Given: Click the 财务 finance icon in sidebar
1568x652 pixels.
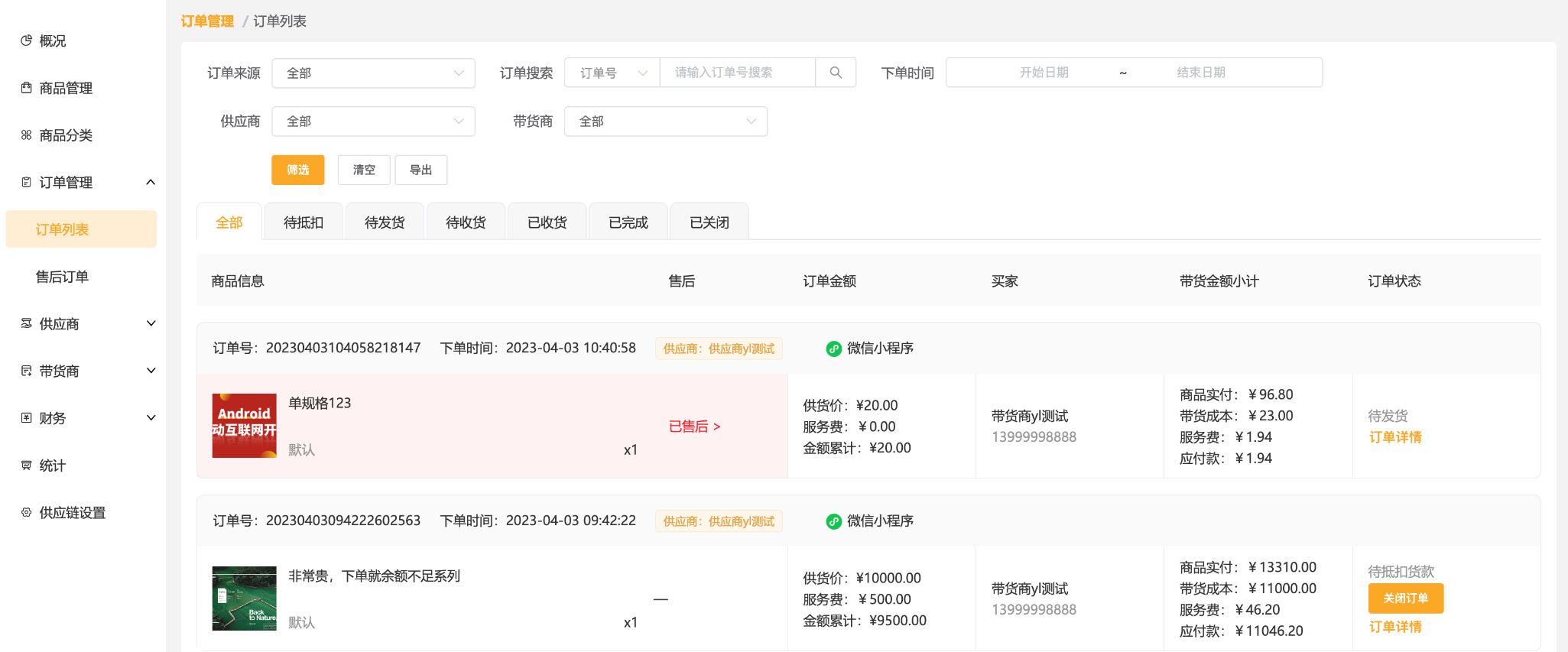Looking at the screenshot, I should coord(26,418).
